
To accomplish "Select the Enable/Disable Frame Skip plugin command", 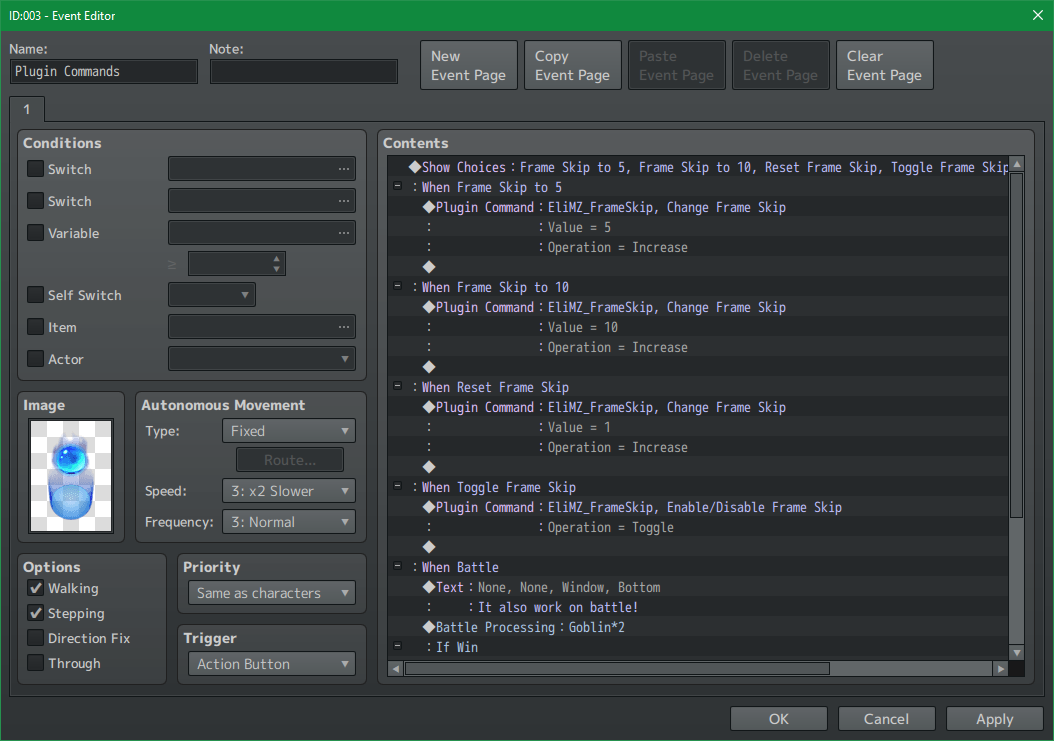I will [x=698, y=507].
